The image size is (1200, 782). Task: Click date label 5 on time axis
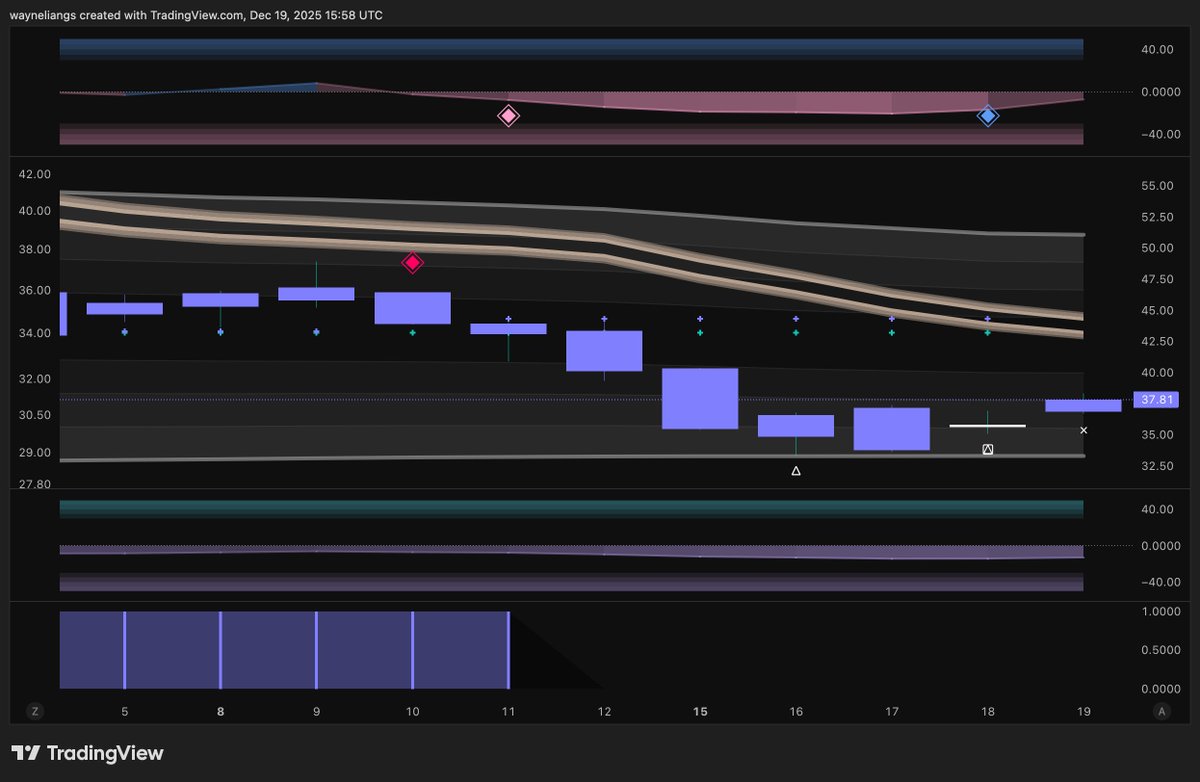(124, 712)
